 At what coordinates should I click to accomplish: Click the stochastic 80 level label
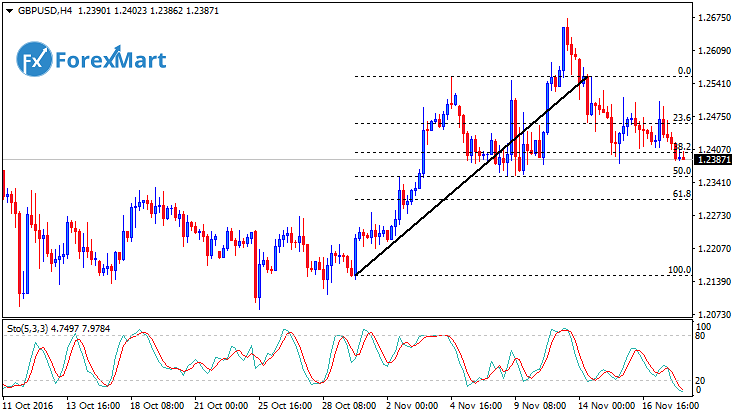pyautogui.click(x=701, y=336)
